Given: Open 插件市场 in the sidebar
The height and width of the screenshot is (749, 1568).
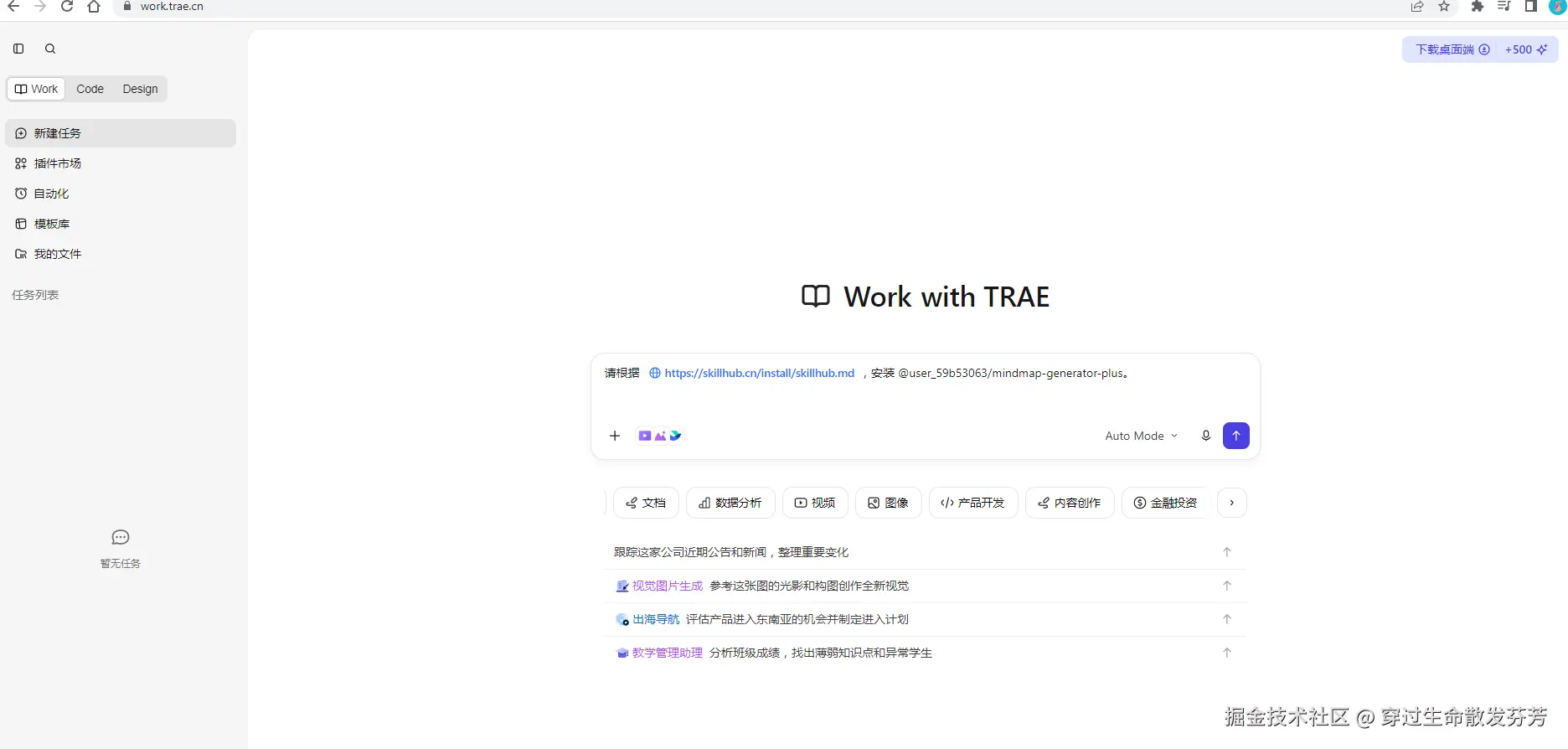Looking at the screenshot, I should [x=121, y=163].
